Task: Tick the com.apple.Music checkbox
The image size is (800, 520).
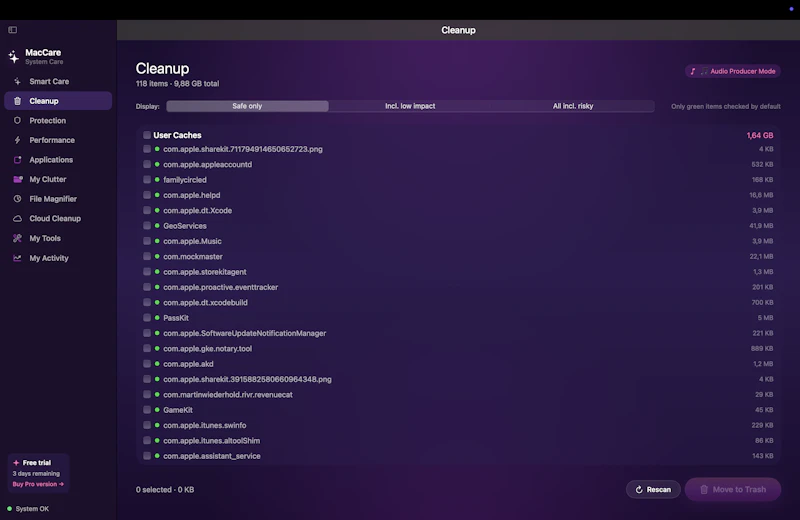Action: point(147,241)
